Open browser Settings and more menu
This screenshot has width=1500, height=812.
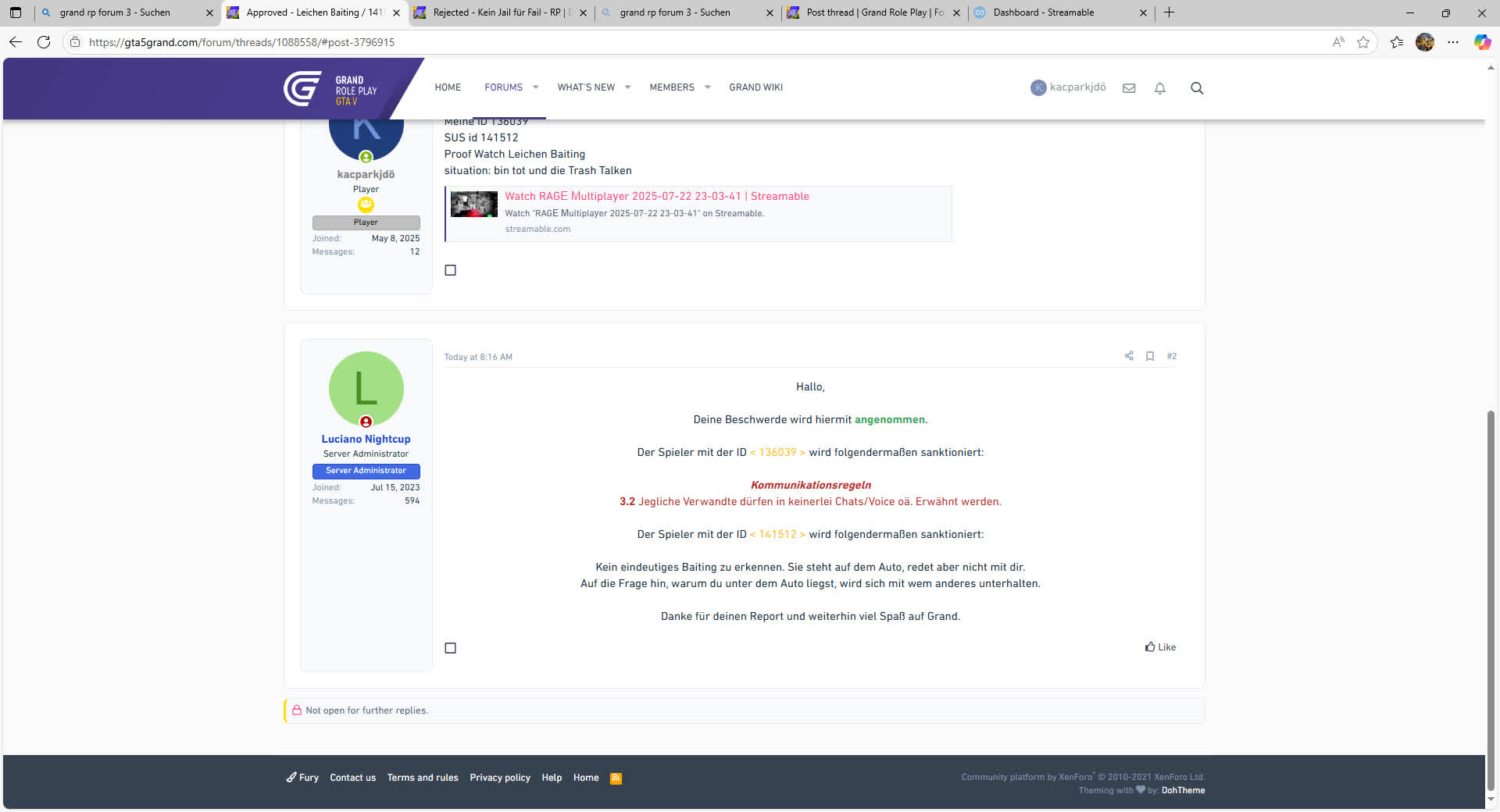tap(1453, 42)
